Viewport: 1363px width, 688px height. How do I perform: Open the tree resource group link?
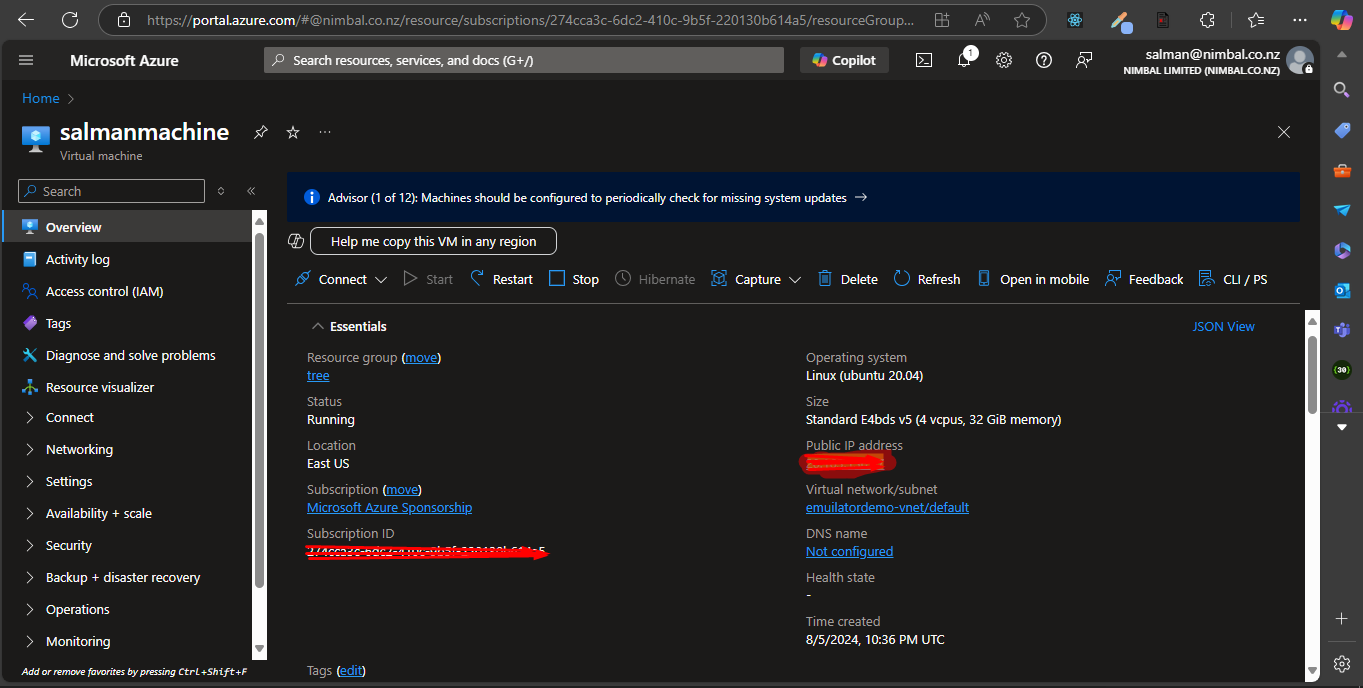[318, 376]
